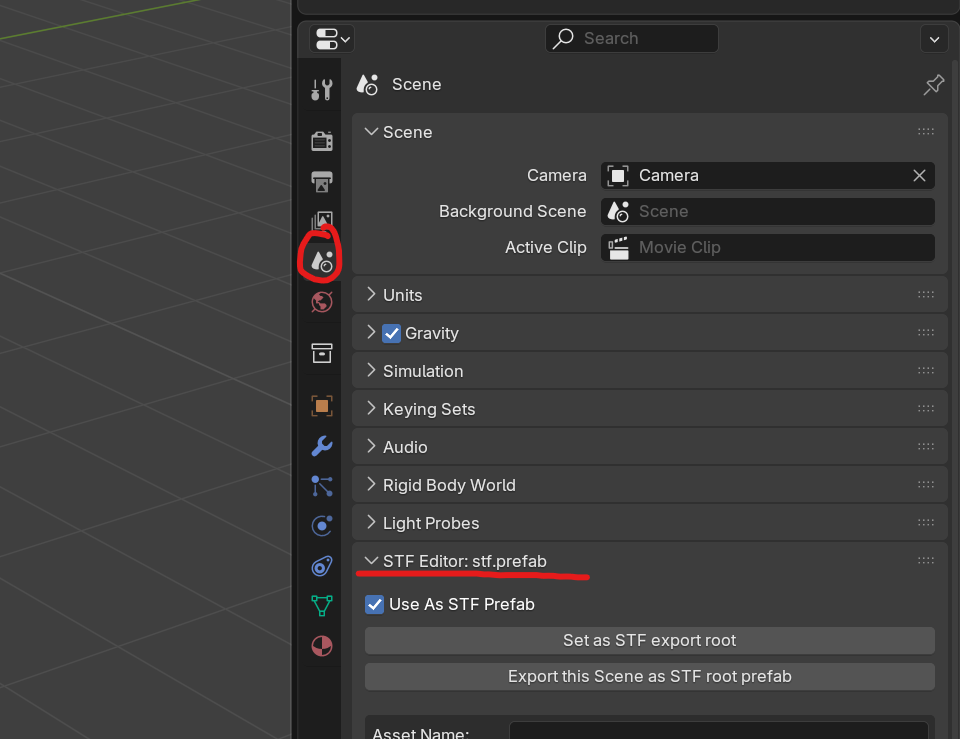
Task: Open the Object Constraints tab
Action: tap(321, 566)
